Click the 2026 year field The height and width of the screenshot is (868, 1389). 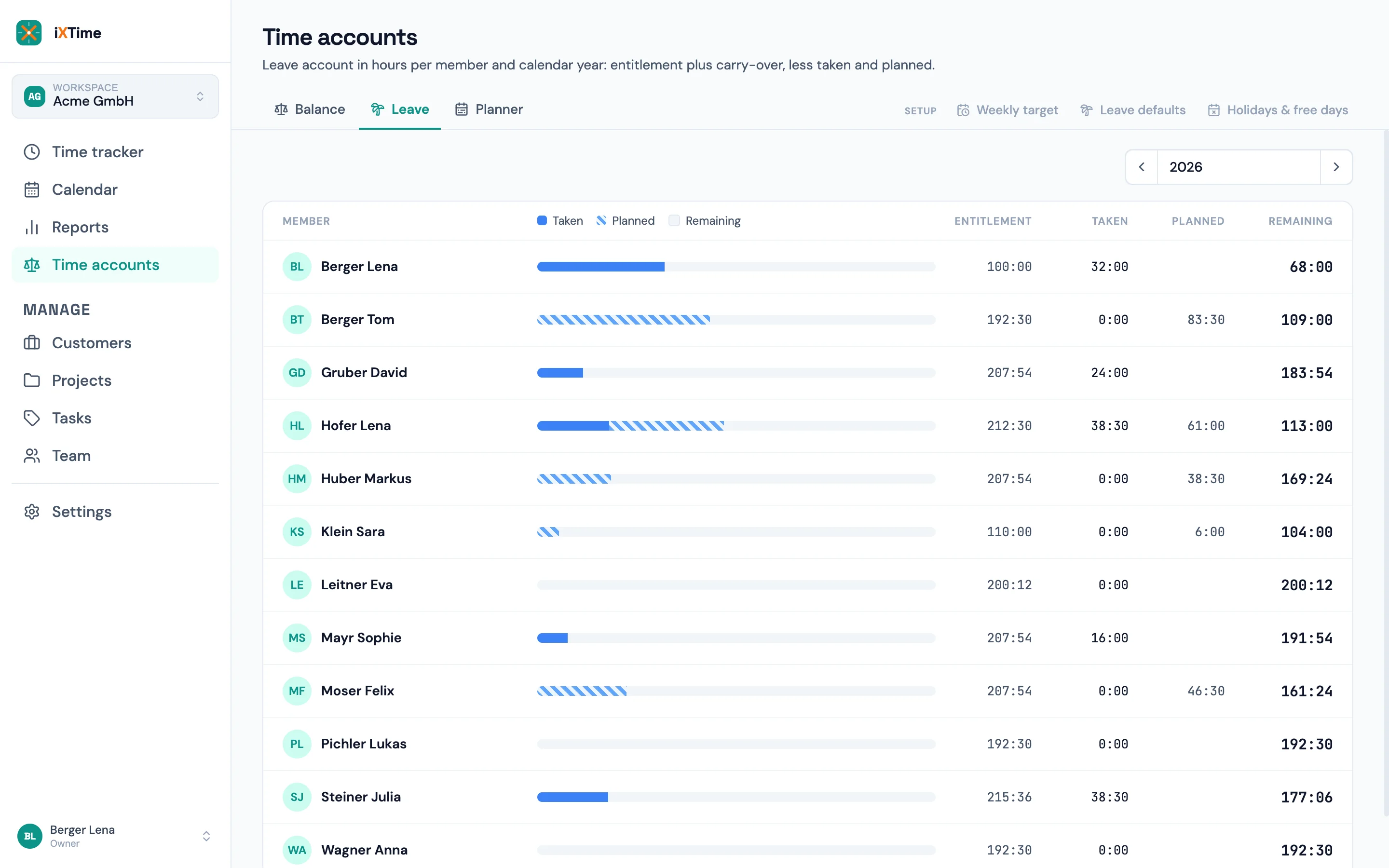click(x=1239, y=167)
